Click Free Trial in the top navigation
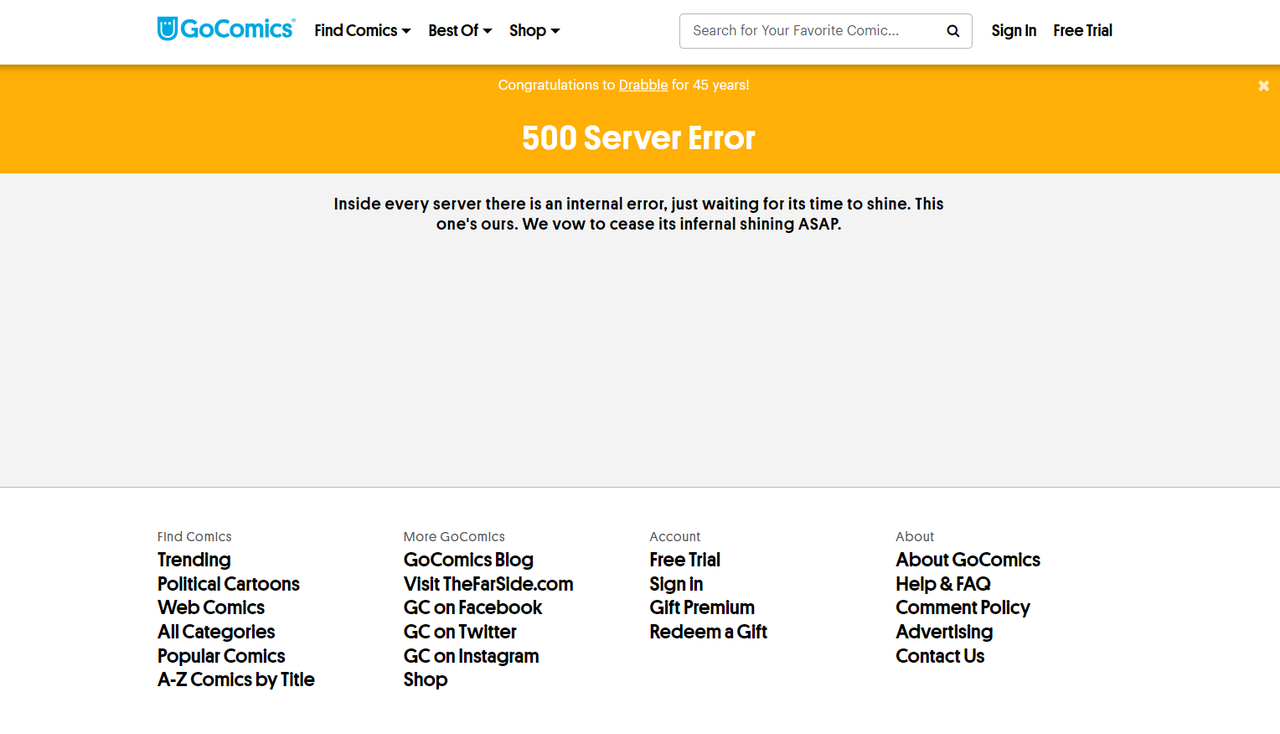The image size is (1280, 734). 1082,31
